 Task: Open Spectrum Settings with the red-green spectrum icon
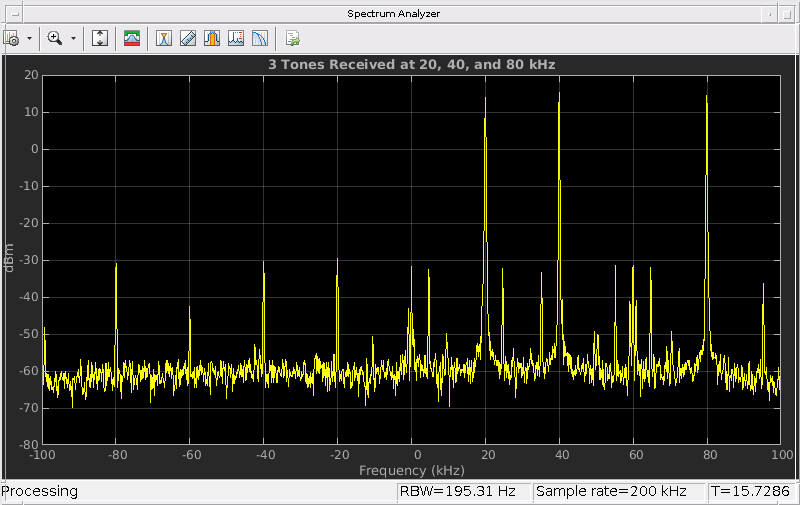coord(132,38)
